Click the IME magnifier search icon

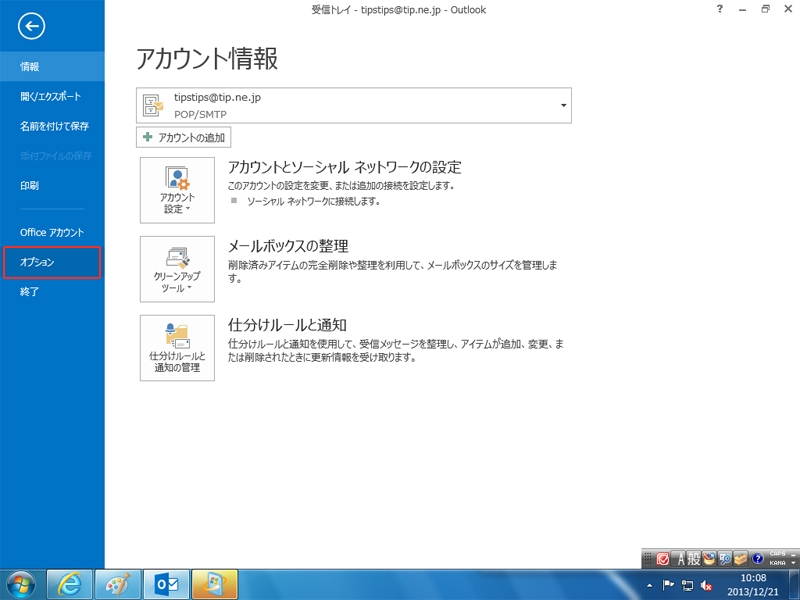(725, 559)
